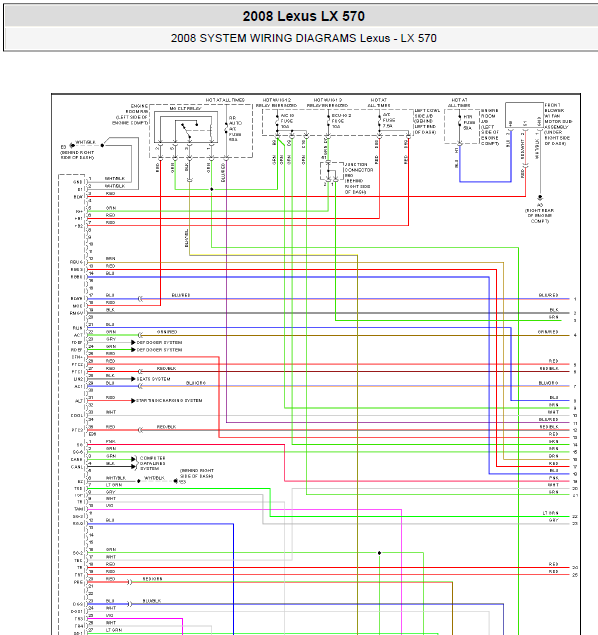Click the RR AUTO A/C fuse label

tap(235, 128)
